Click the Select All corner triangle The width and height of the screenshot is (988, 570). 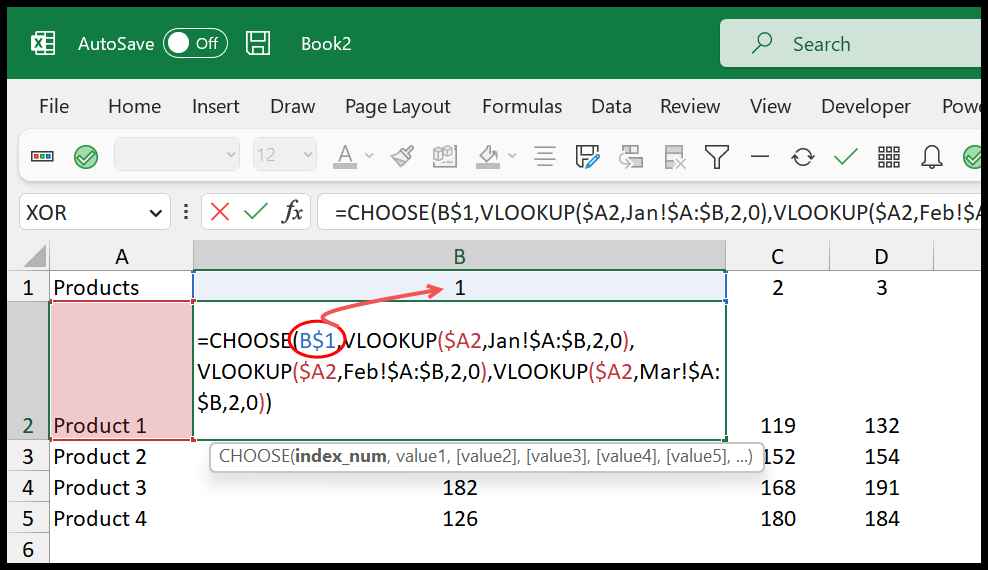point(33,256)
